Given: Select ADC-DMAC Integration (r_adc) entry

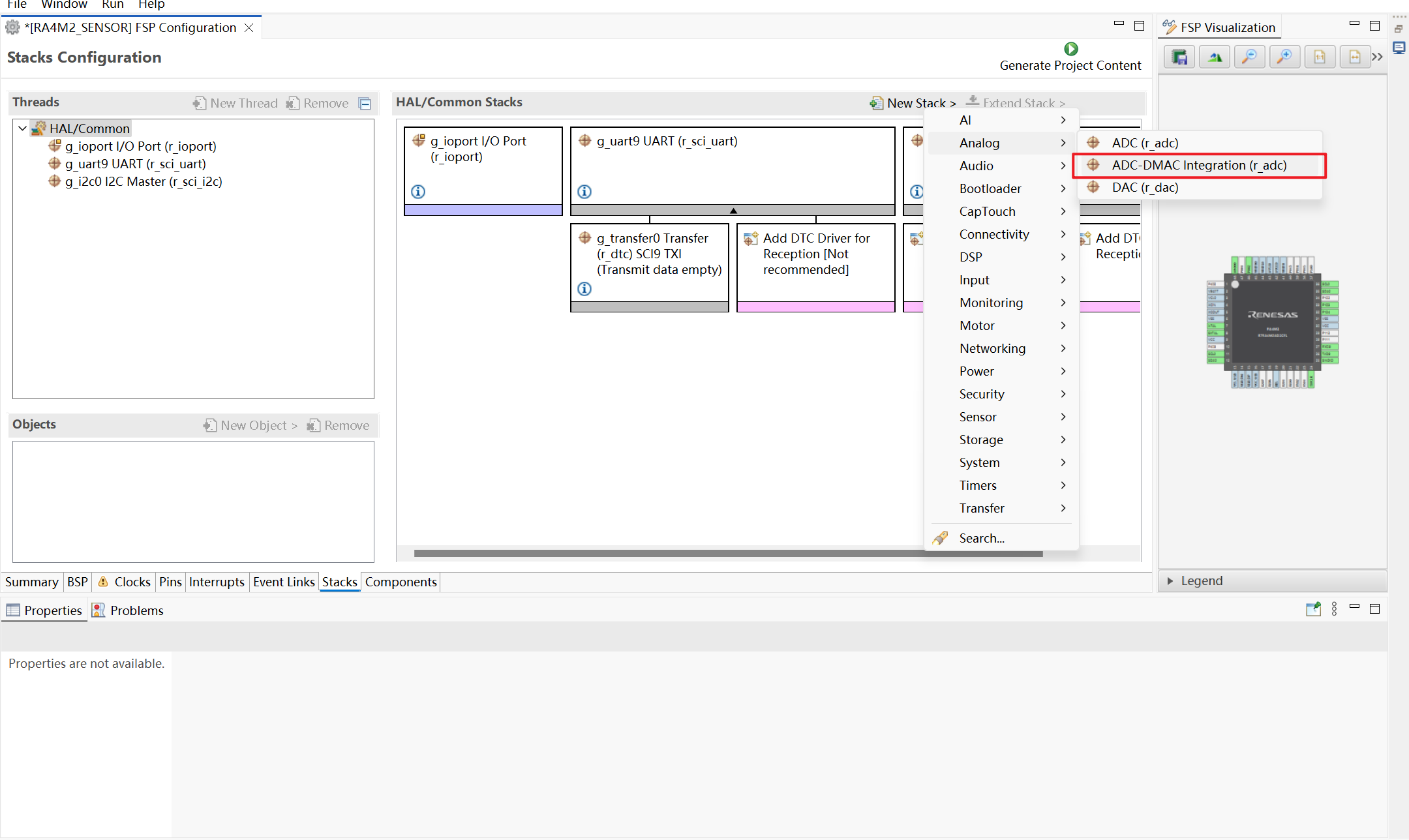Looking at the screenshot, I should [1198, 165].
